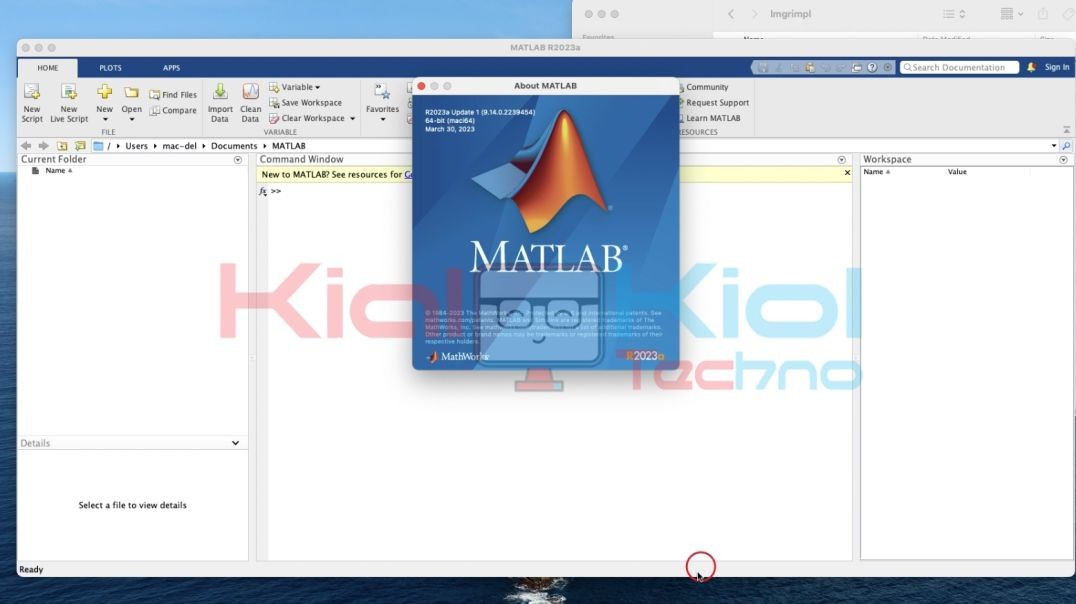Open Command Window actions menu
Image resolution: width=1076 pixels, height=604 pixels.
841,160
